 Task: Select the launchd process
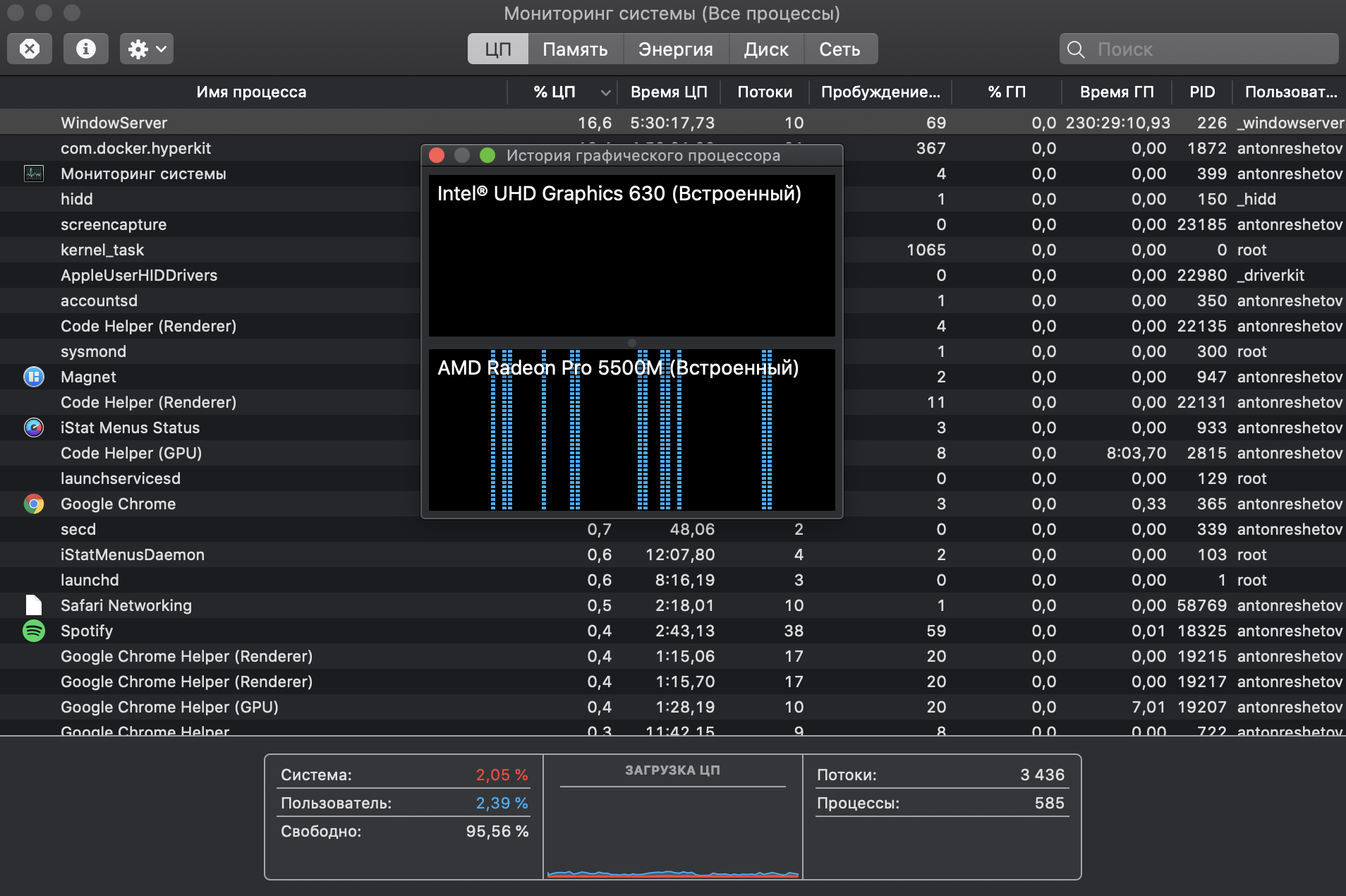coord(90,580)
